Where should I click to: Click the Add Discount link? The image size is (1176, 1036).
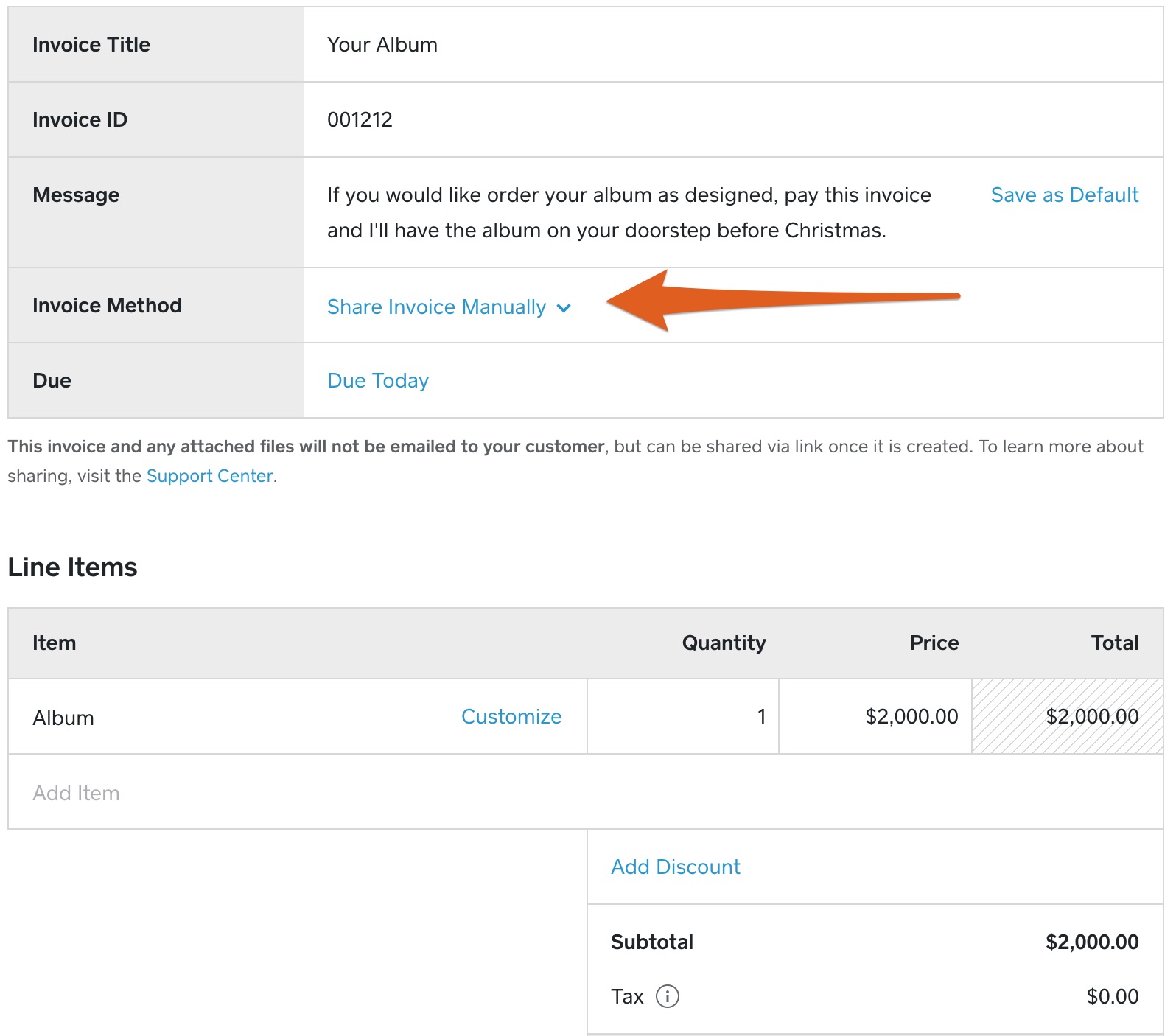pyautogui.click(x=676, y=867)
